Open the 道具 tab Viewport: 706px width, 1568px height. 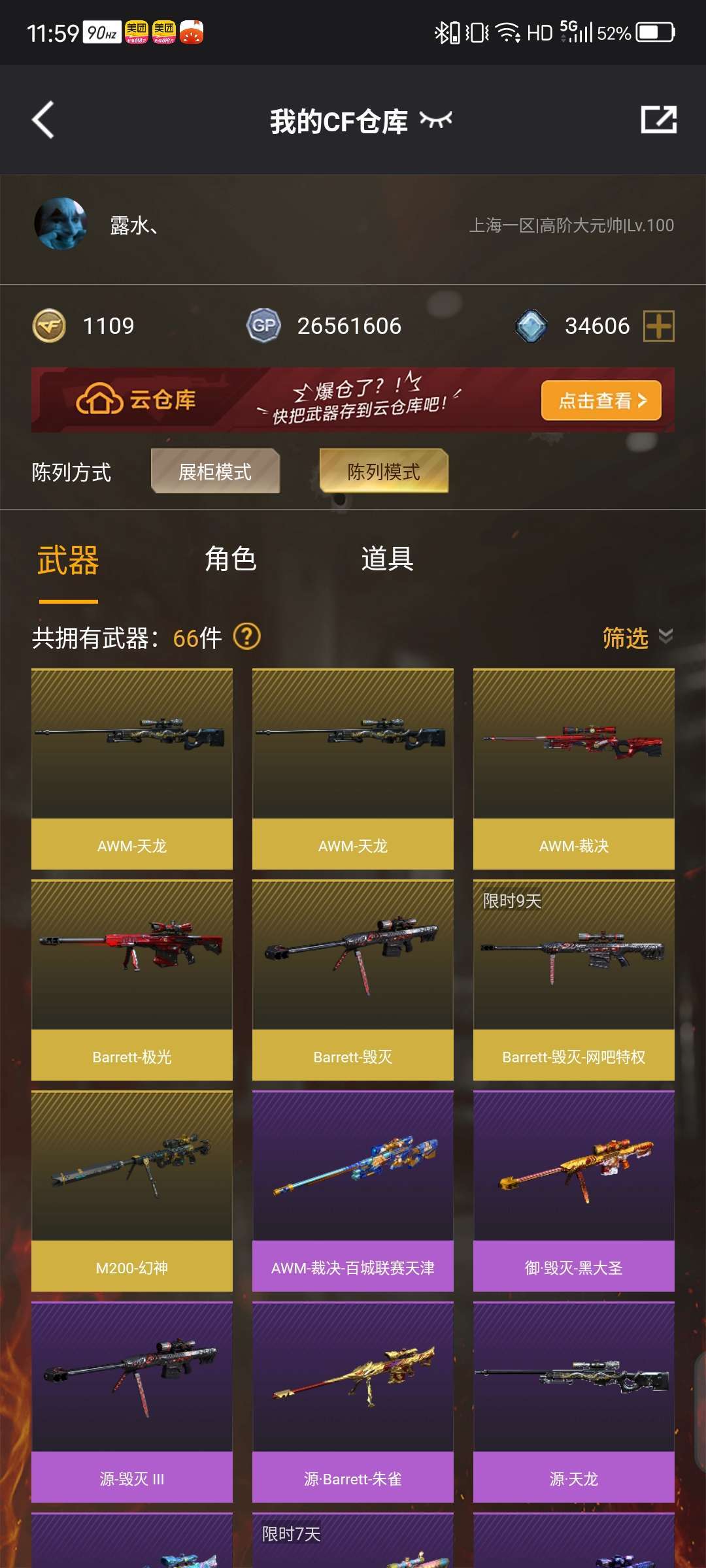tap(388, 559)
